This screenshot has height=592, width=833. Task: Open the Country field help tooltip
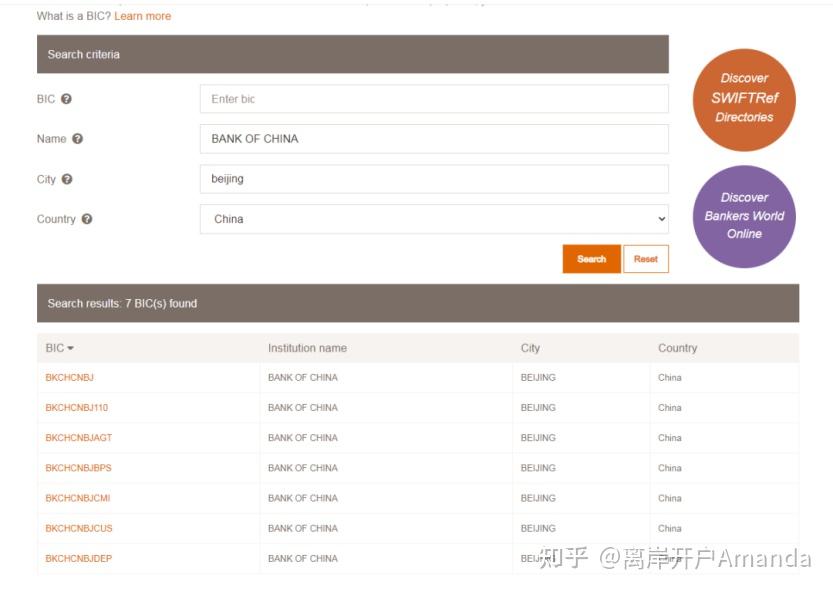pos(85,219)
